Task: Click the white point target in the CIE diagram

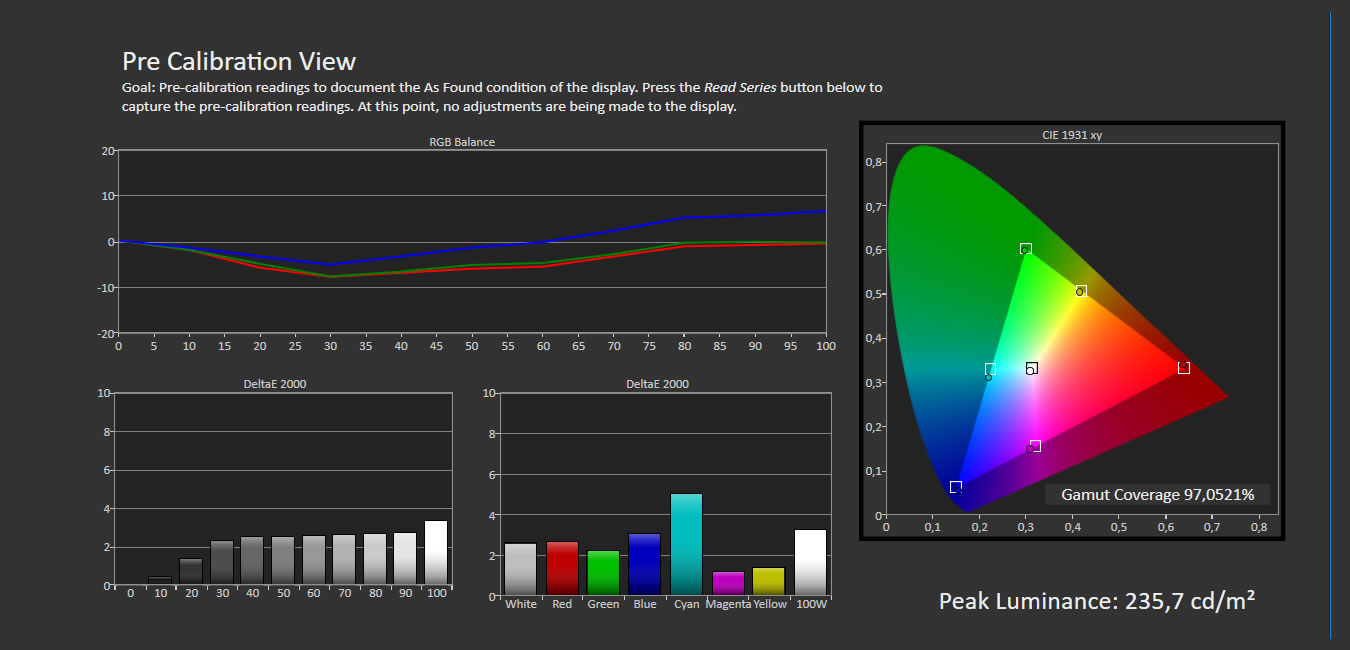Action: click(1030, 368)
